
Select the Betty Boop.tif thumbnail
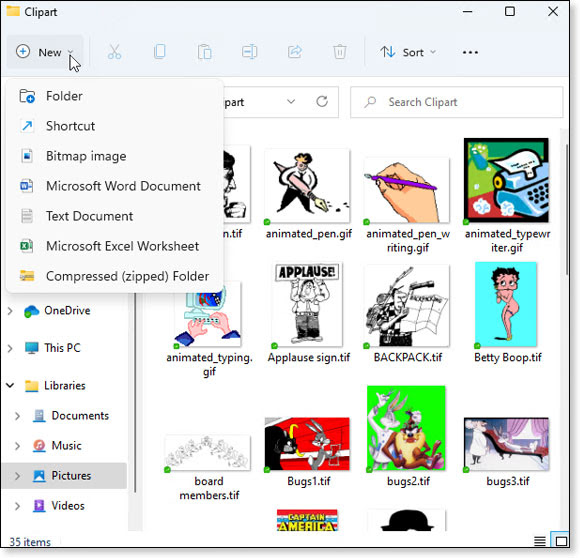pyautogui.click(x=507, y=312)
